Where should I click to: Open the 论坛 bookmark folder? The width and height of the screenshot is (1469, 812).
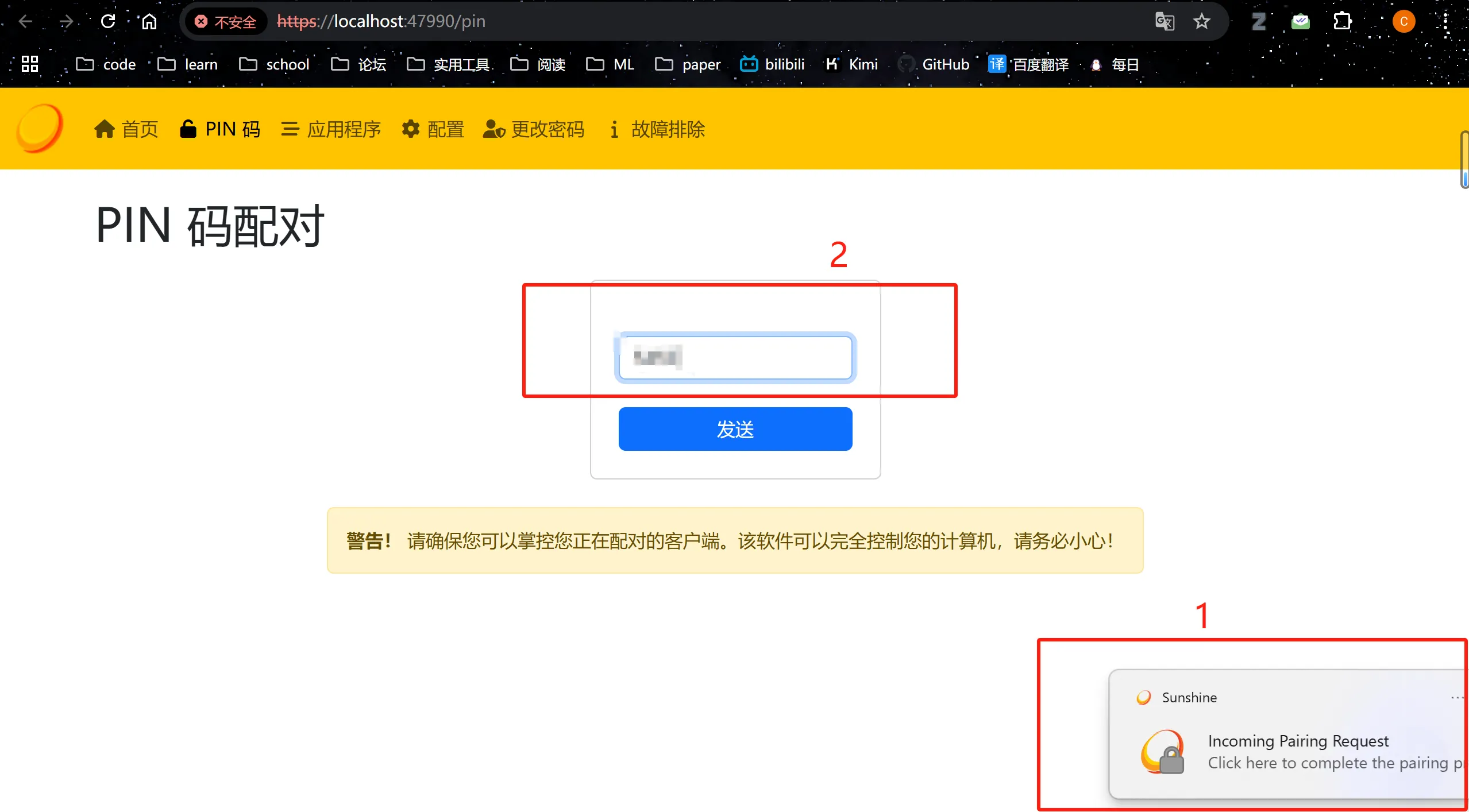pos(358,64)
